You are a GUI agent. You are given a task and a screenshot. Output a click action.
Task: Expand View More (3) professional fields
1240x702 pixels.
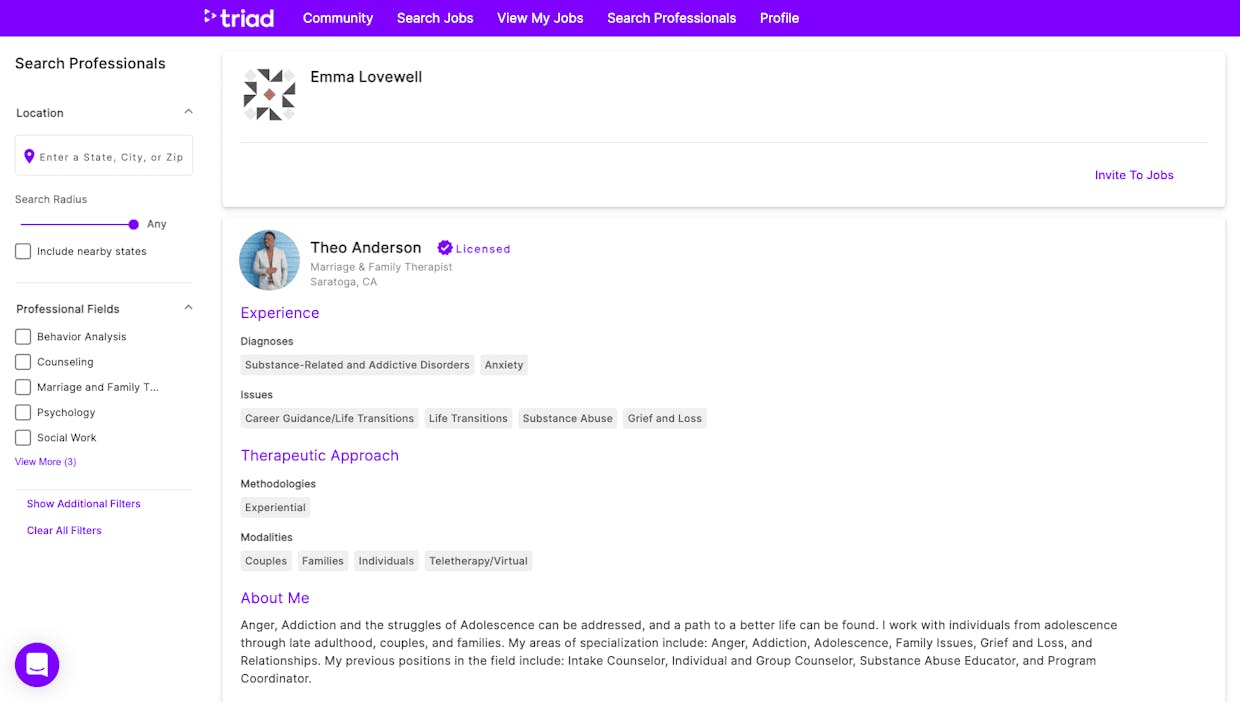click(45, 462)
